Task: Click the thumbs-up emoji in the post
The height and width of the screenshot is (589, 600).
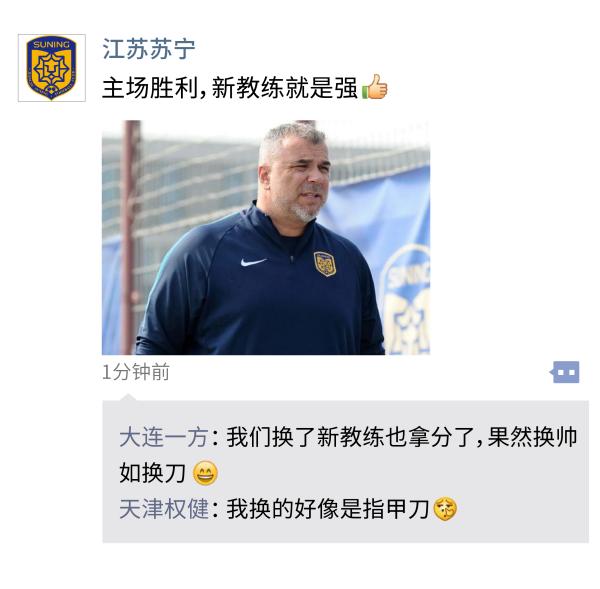Action: point(375,86)
